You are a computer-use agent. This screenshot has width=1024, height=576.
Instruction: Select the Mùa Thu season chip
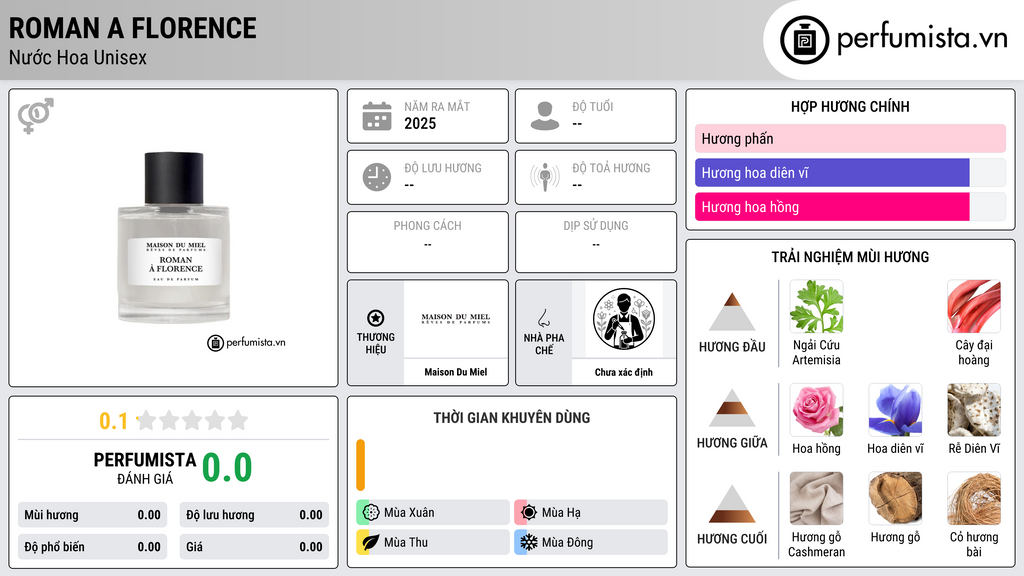433,542
